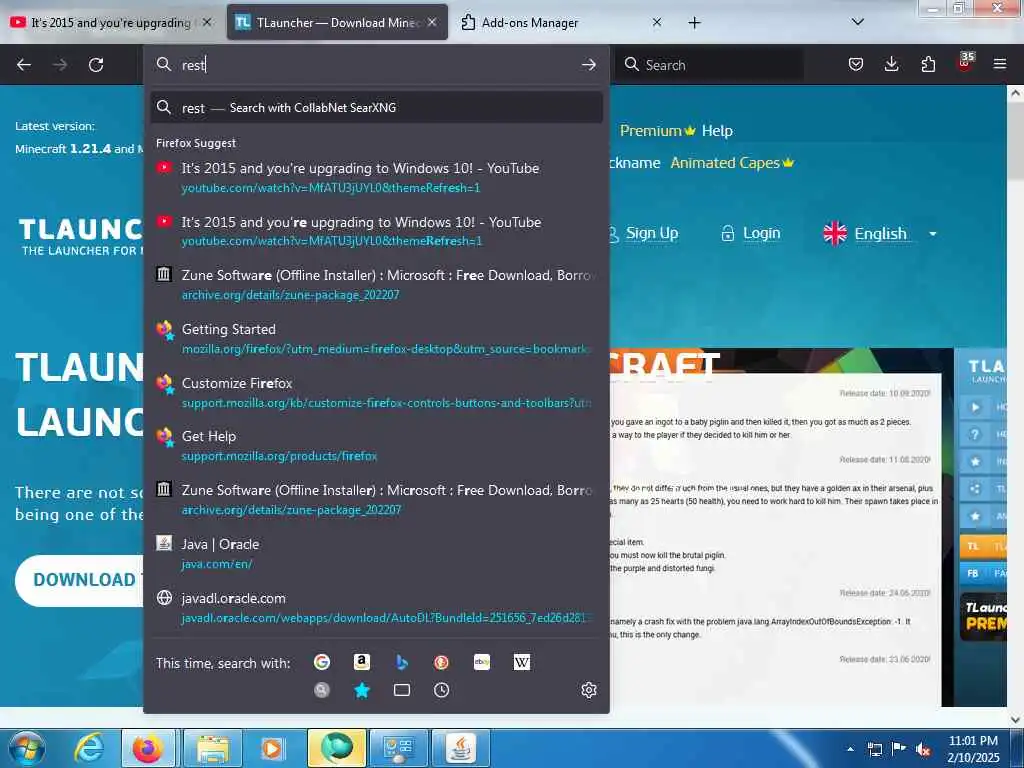Click the question mark icon in sidebar
Screen dimensions: 1024x768
coord(975,434)
